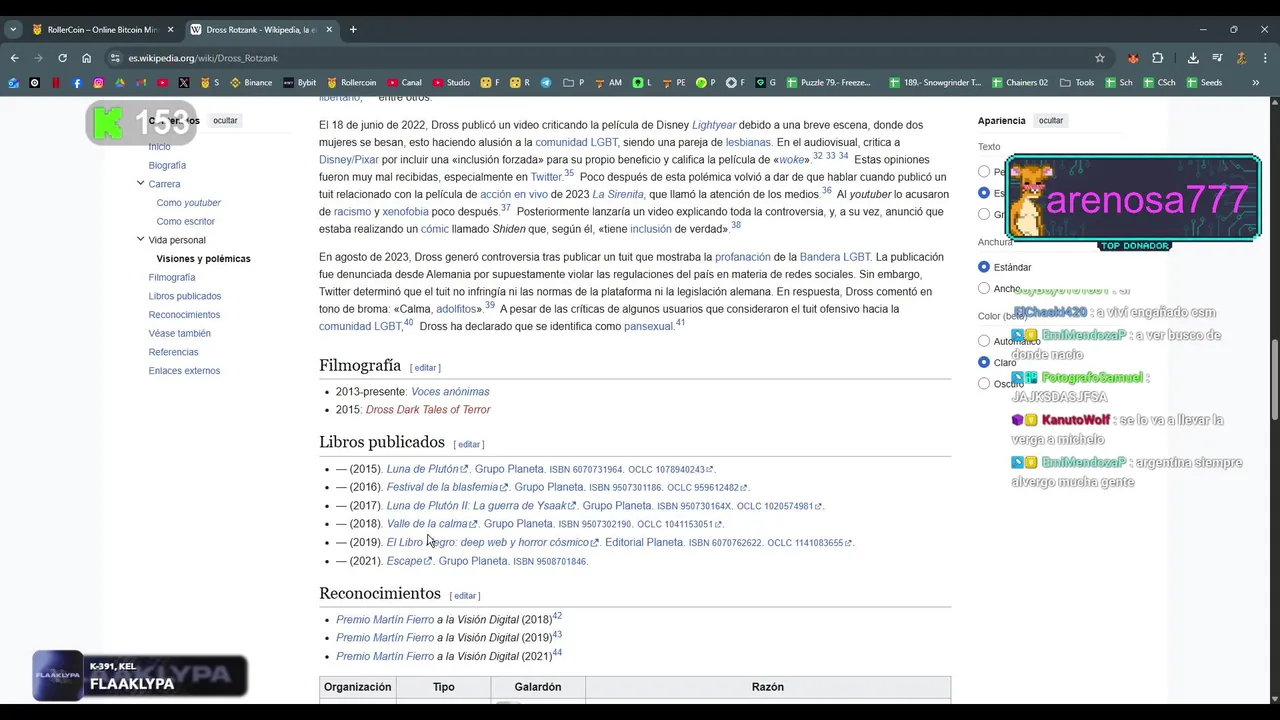Edit the Reconocimientos section
The height and width of the screenshot is (720, 1280).
465,596
